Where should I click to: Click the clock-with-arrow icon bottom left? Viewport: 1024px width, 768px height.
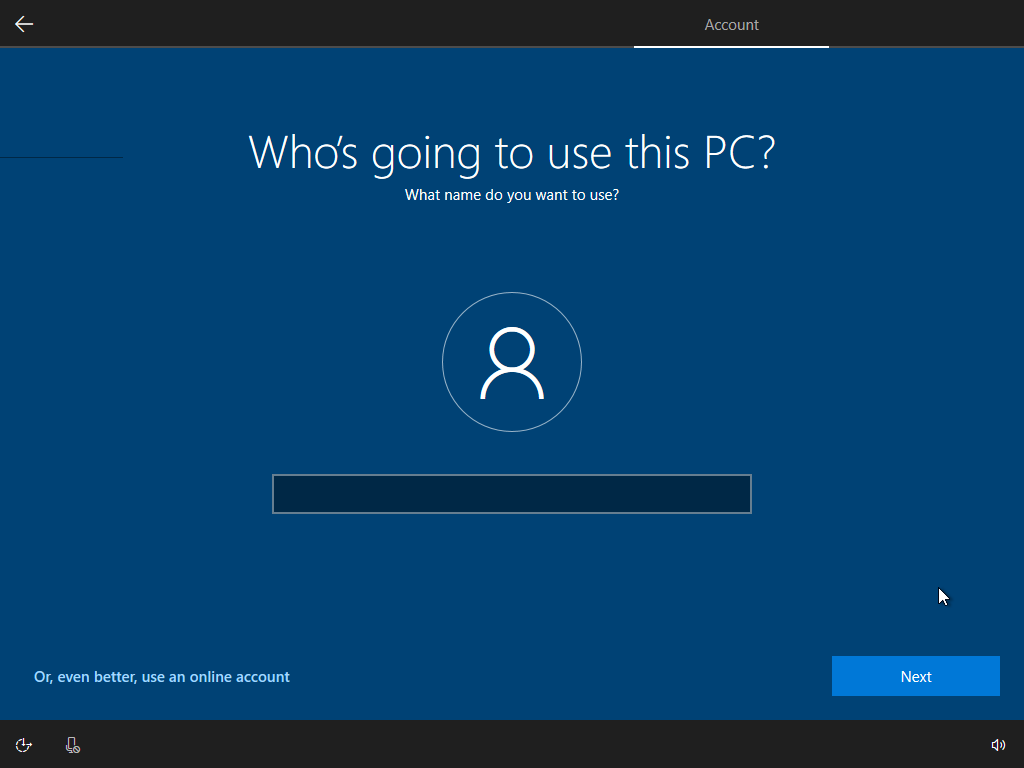pos(23,744)
